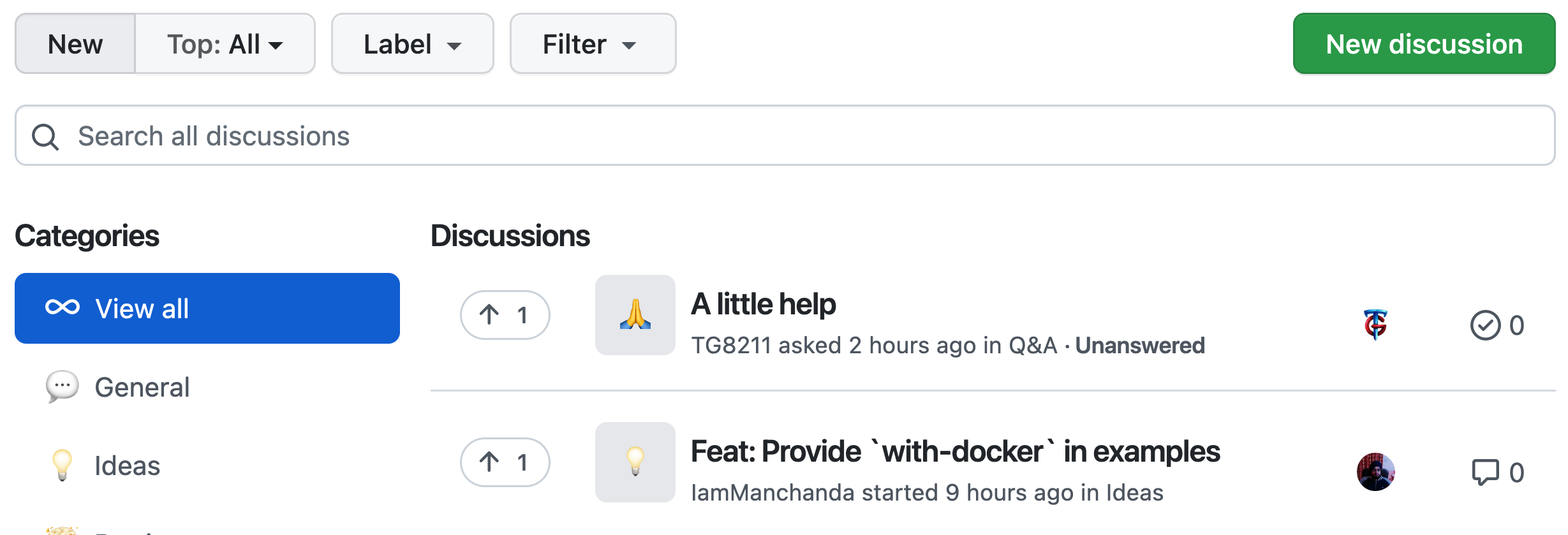Open IamManchanda's avatar

pos(1375,472)
